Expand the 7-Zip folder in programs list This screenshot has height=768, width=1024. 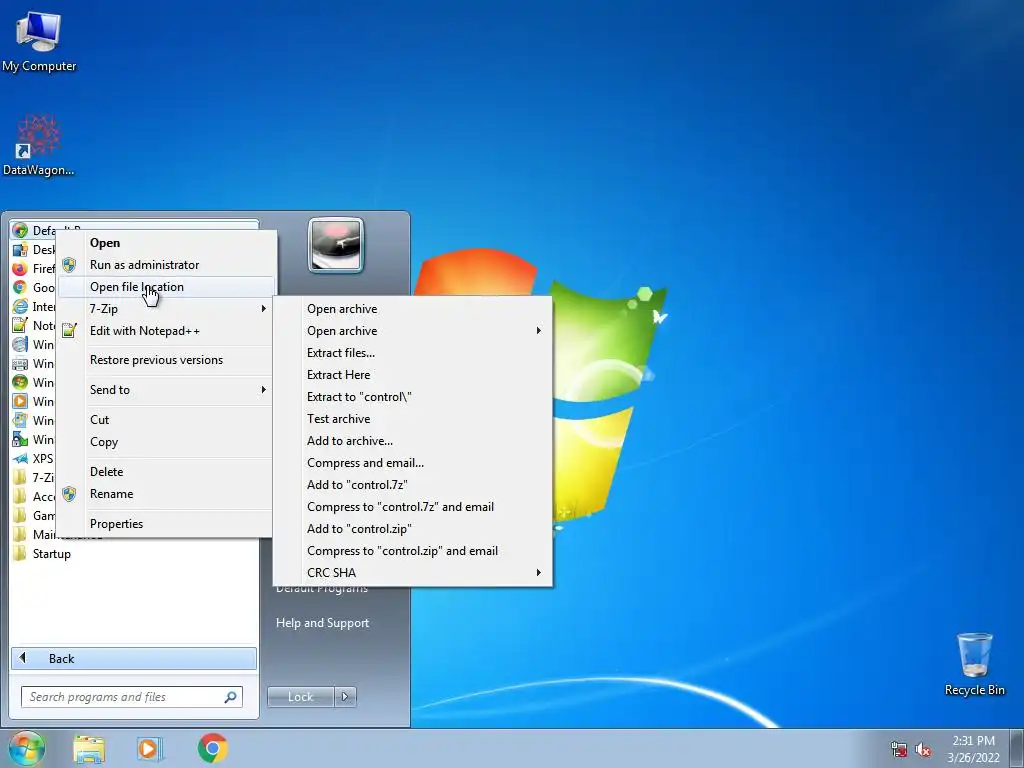33,477
